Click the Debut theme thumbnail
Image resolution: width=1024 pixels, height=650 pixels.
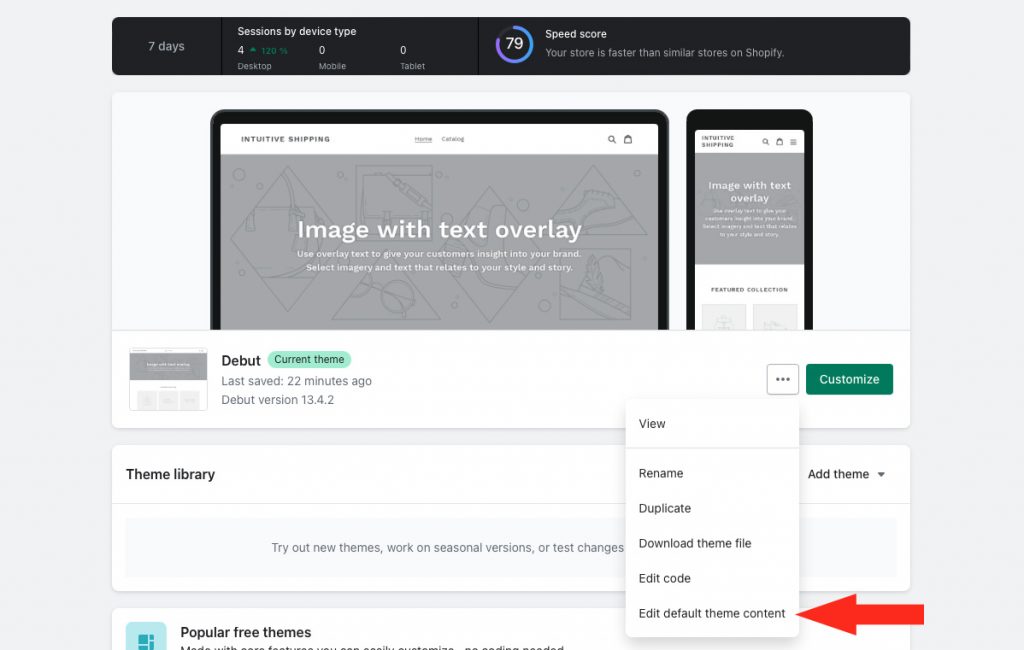168,379
